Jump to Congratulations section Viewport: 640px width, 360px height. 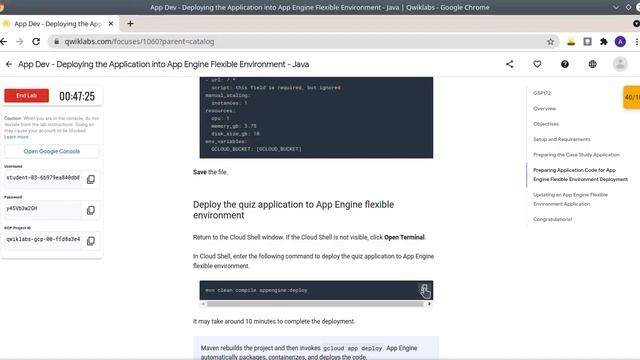(x=552, y=219)
